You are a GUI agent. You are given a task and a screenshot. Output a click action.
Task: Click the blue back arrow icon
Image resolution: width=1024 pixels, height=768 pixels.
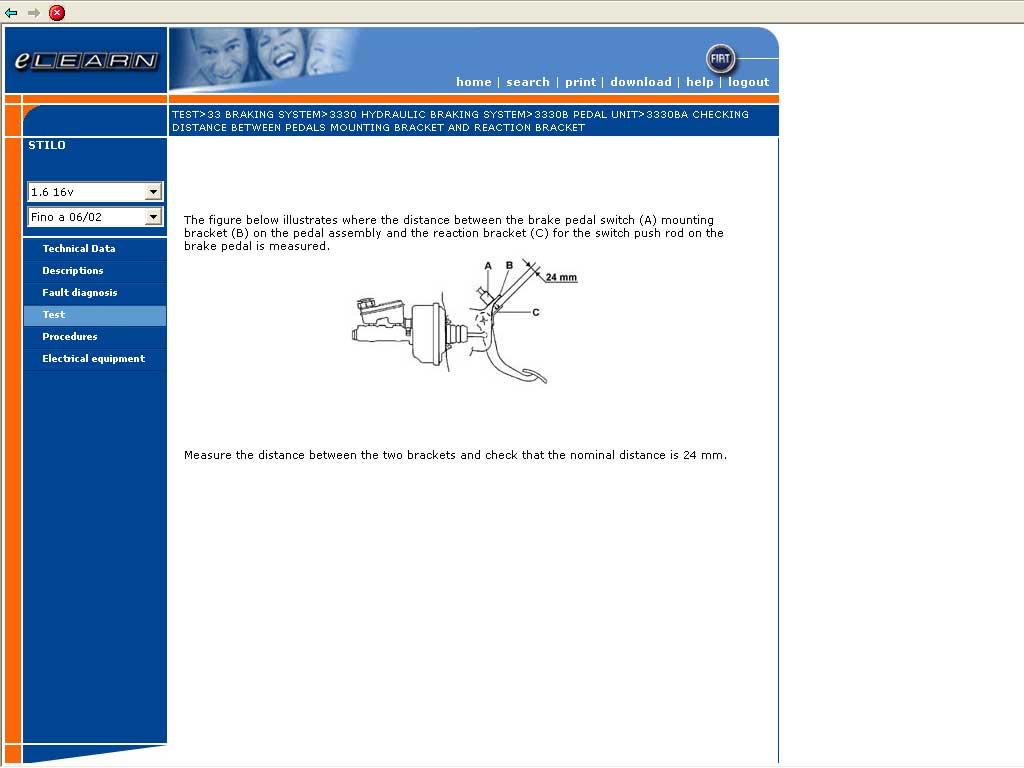(11, 12)
